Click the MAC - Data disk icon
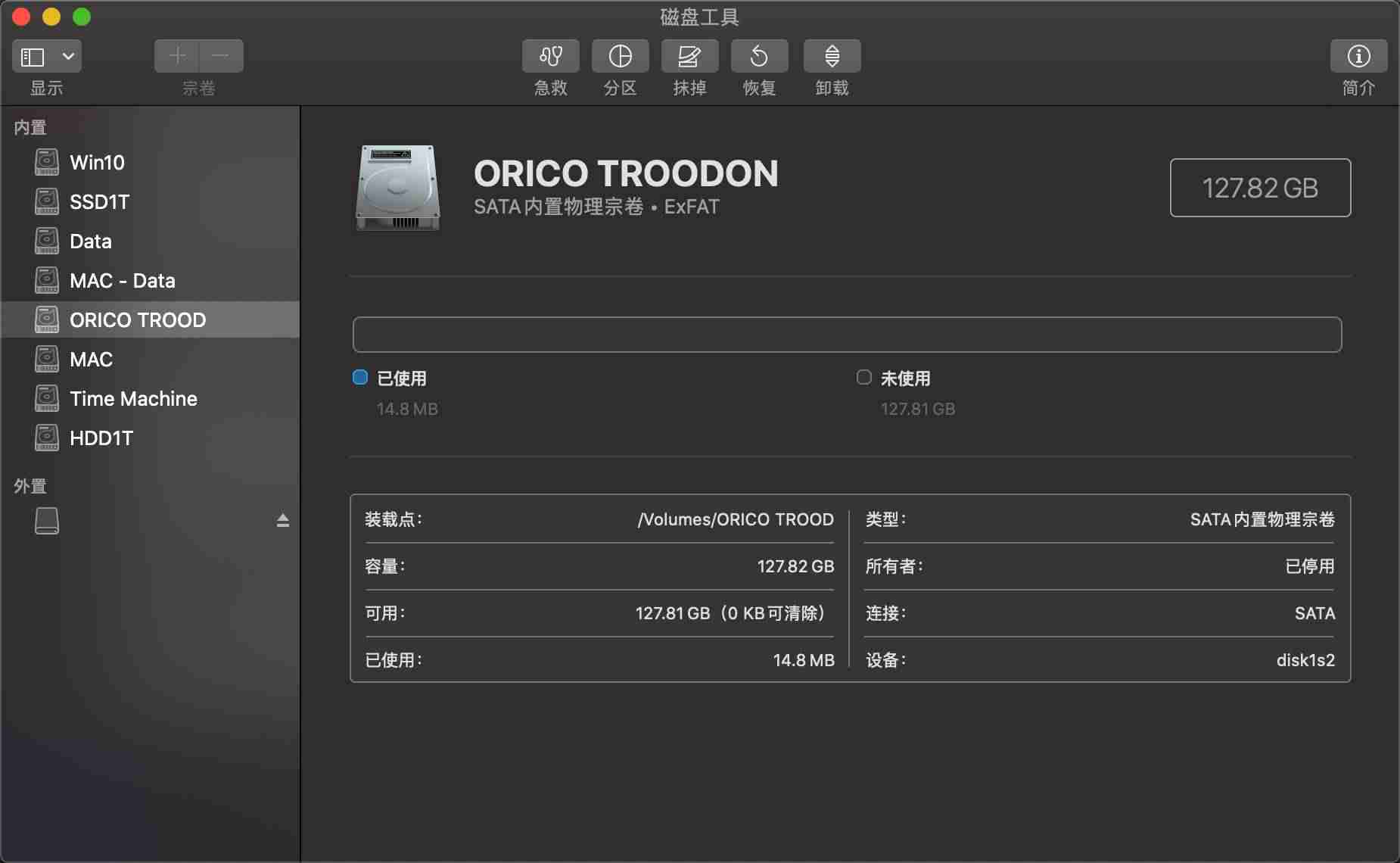 click(x=47, y=280)
